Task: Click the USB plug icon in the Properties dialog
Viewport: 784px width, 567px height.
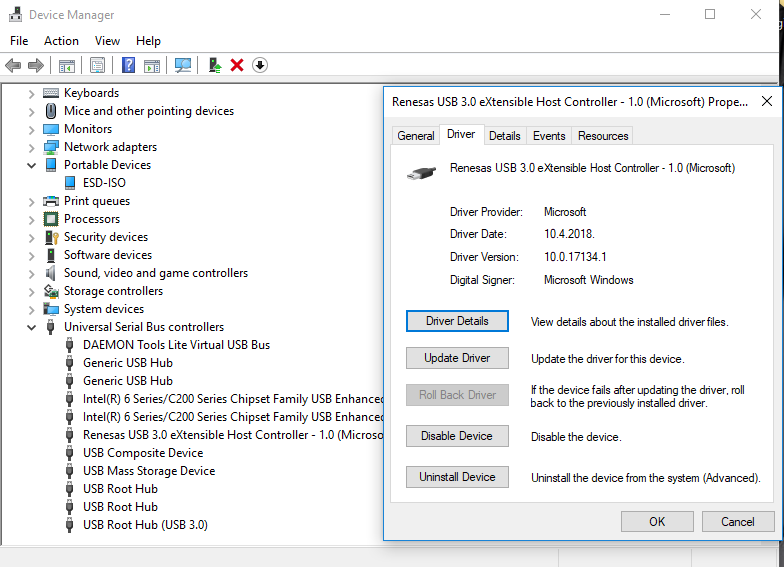Action: pos(421,173)
